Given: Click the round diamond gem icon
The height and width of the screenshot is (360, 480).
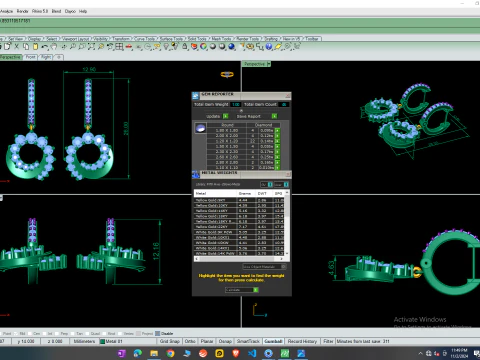Looking at the screenshot, I should [x=200, y=128].
